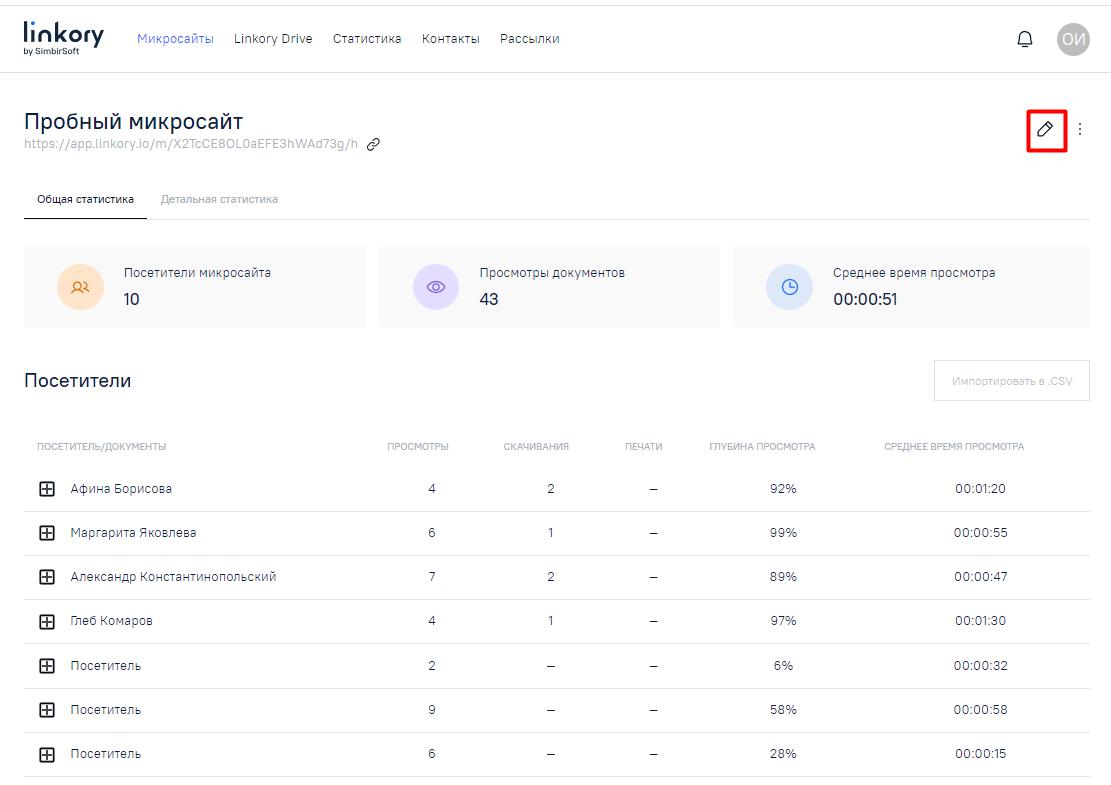Open Linkory Drive in top menu
Screen dimensions: 1111x785
[x=273, y=39]
